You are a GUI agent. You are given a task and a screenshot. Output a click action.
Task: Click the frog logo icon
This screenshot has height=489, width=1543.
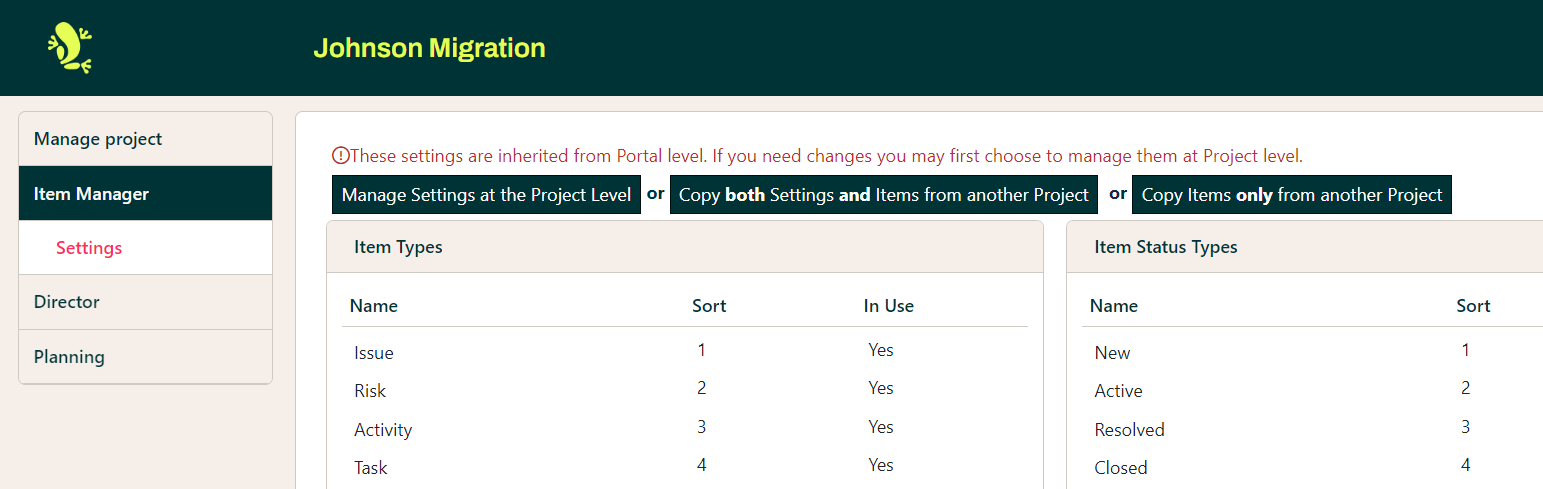69,48
